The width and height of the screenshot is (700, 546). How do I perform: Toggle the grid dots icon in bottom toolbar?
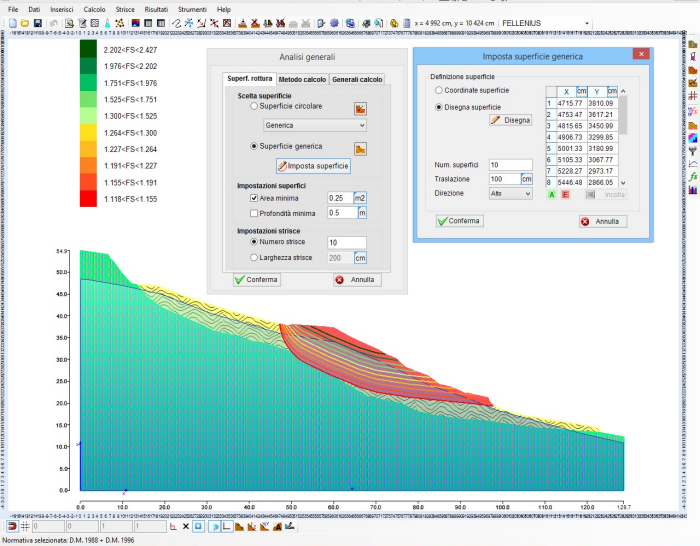click(25, 526)
